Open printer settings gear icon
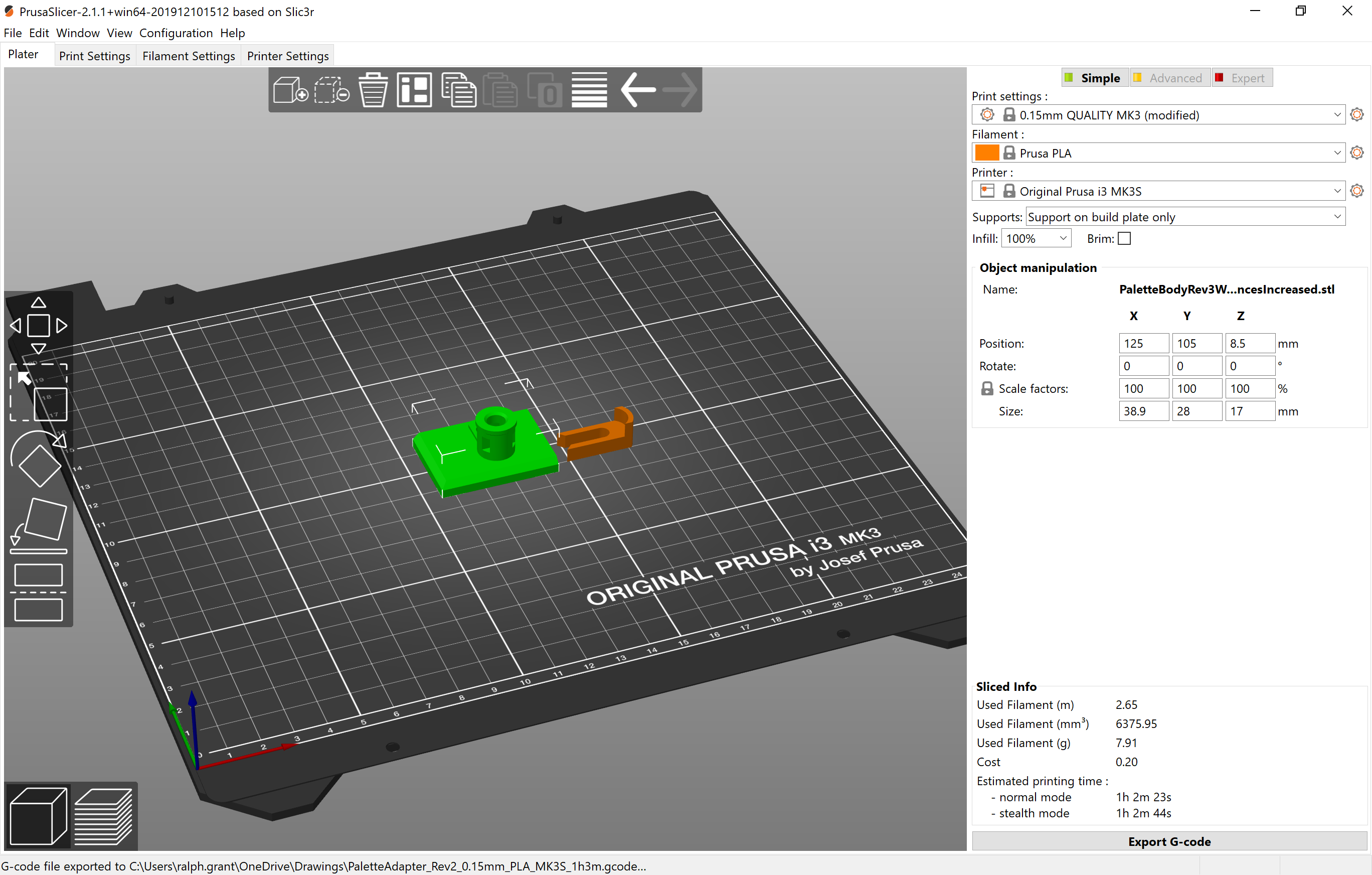This screenshot has width=1372, height=875. 1356,191
